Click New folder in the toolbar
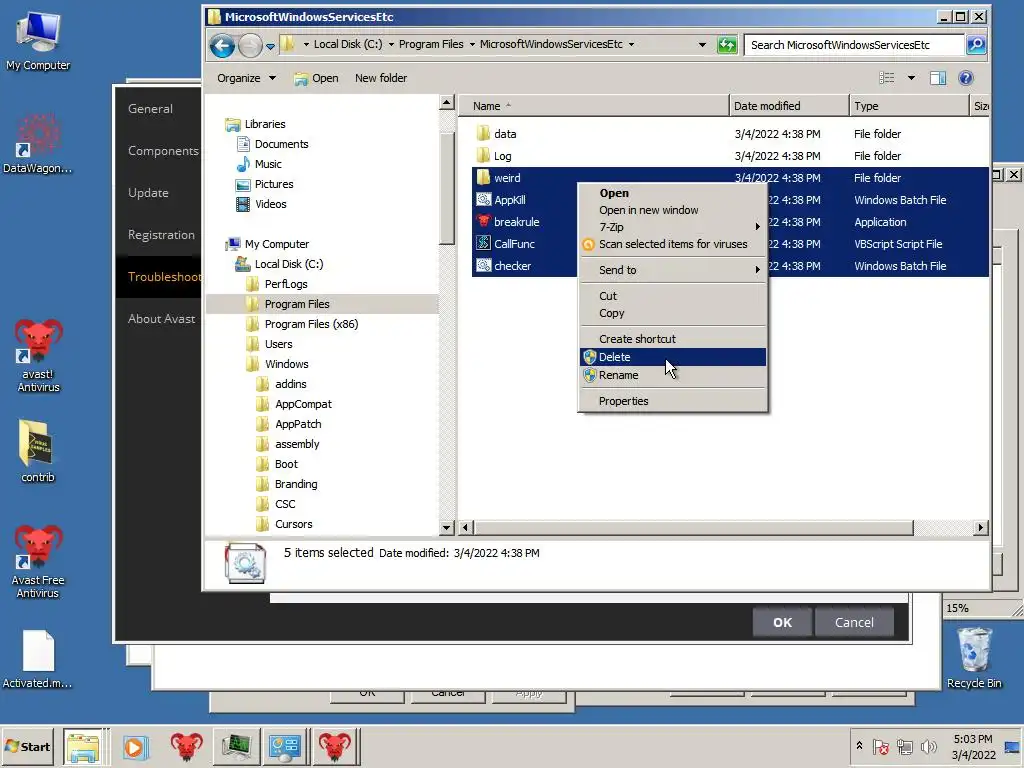 click(381, 78)
